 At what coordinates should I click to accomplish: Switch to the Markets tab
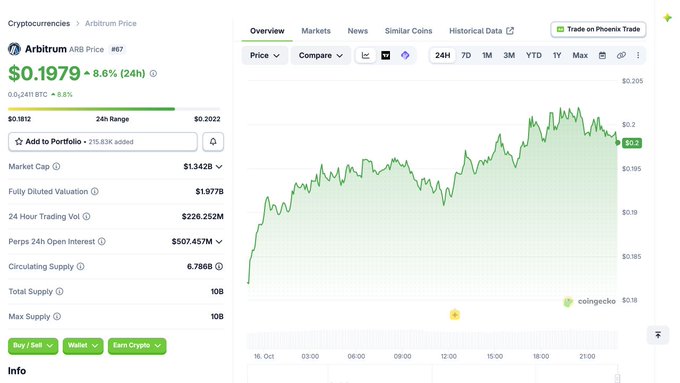[316, 31]
